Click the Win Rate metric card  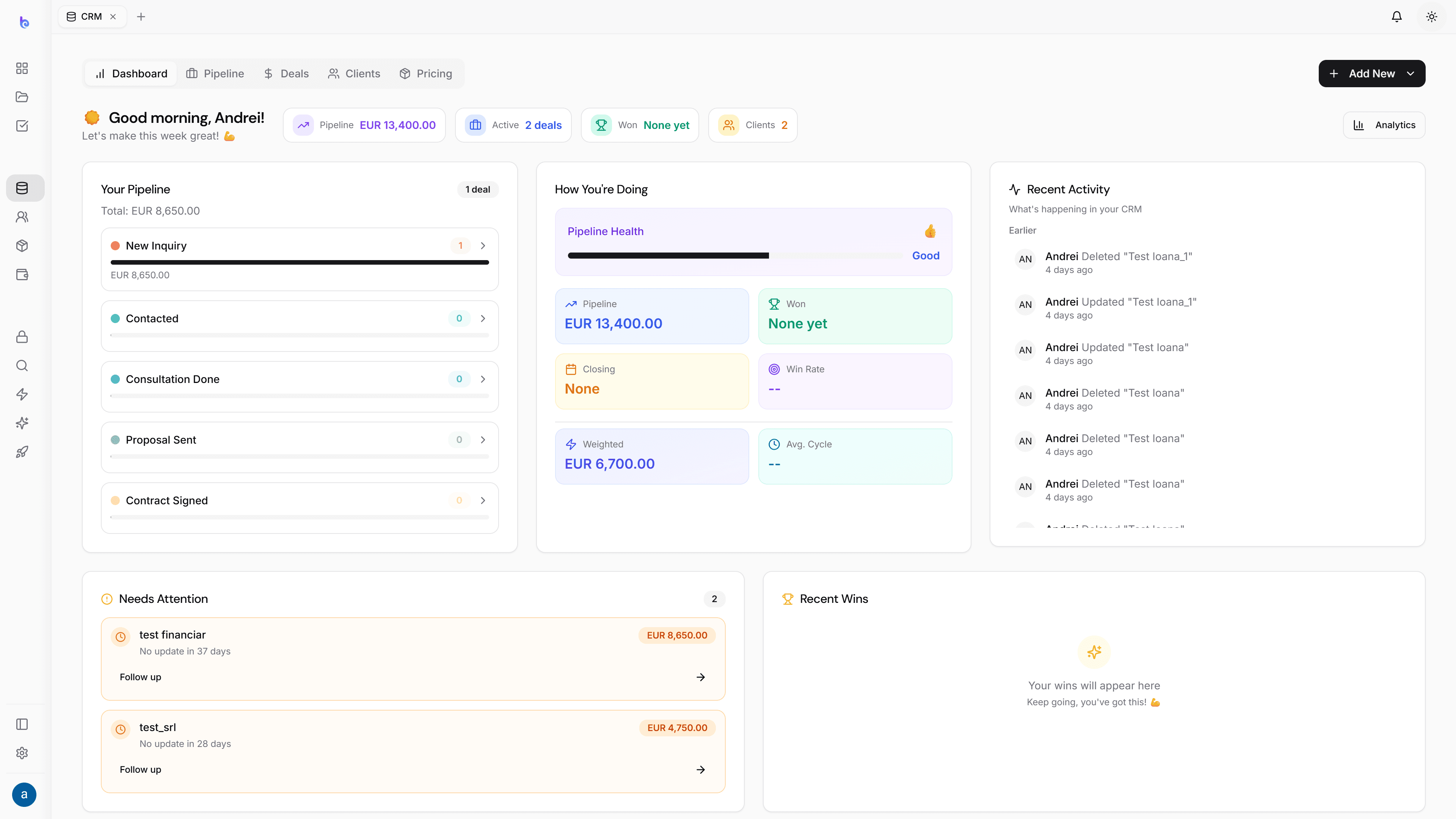pyautogui.click(x=855, y=381)
